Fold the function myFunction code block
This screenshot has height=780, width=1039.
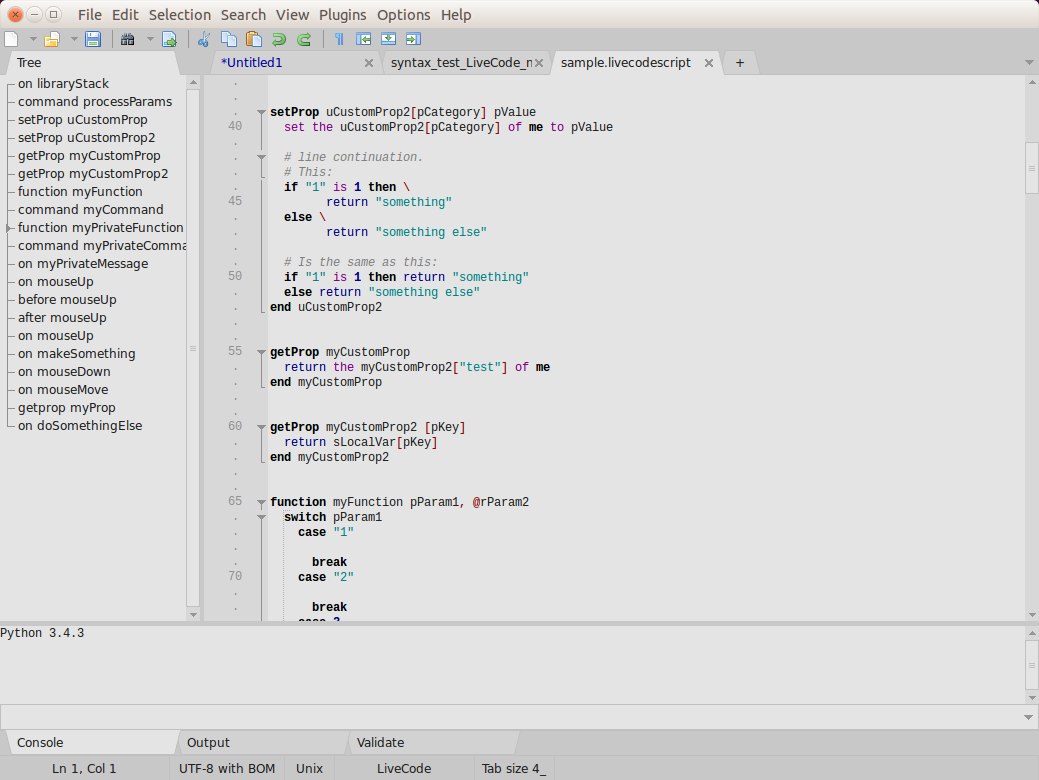(261, 502)
